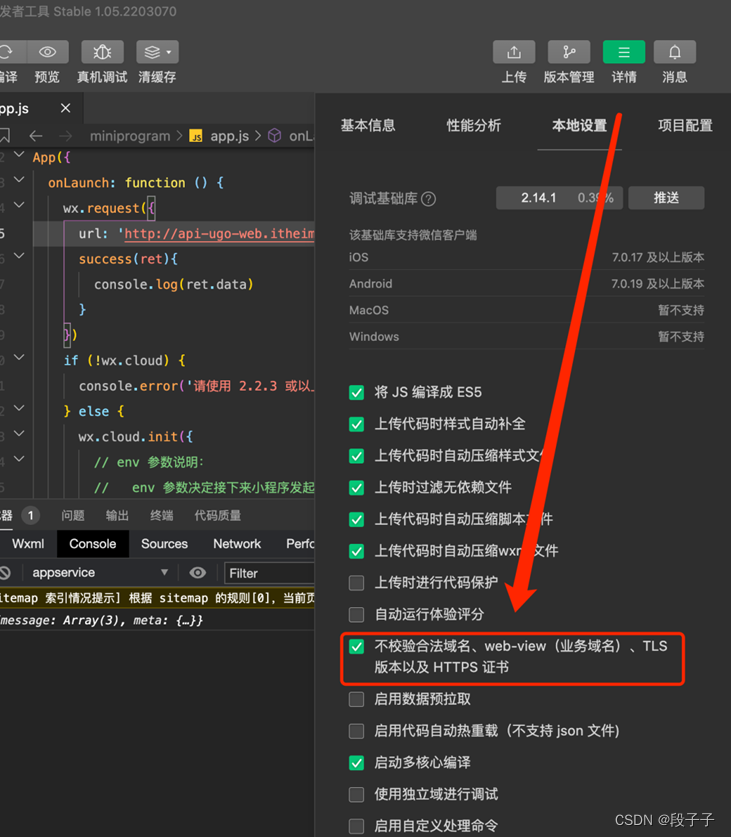Open version management branch icon
Image resolution: width=731 pixels, height=837 pixels.
[569, 52]
